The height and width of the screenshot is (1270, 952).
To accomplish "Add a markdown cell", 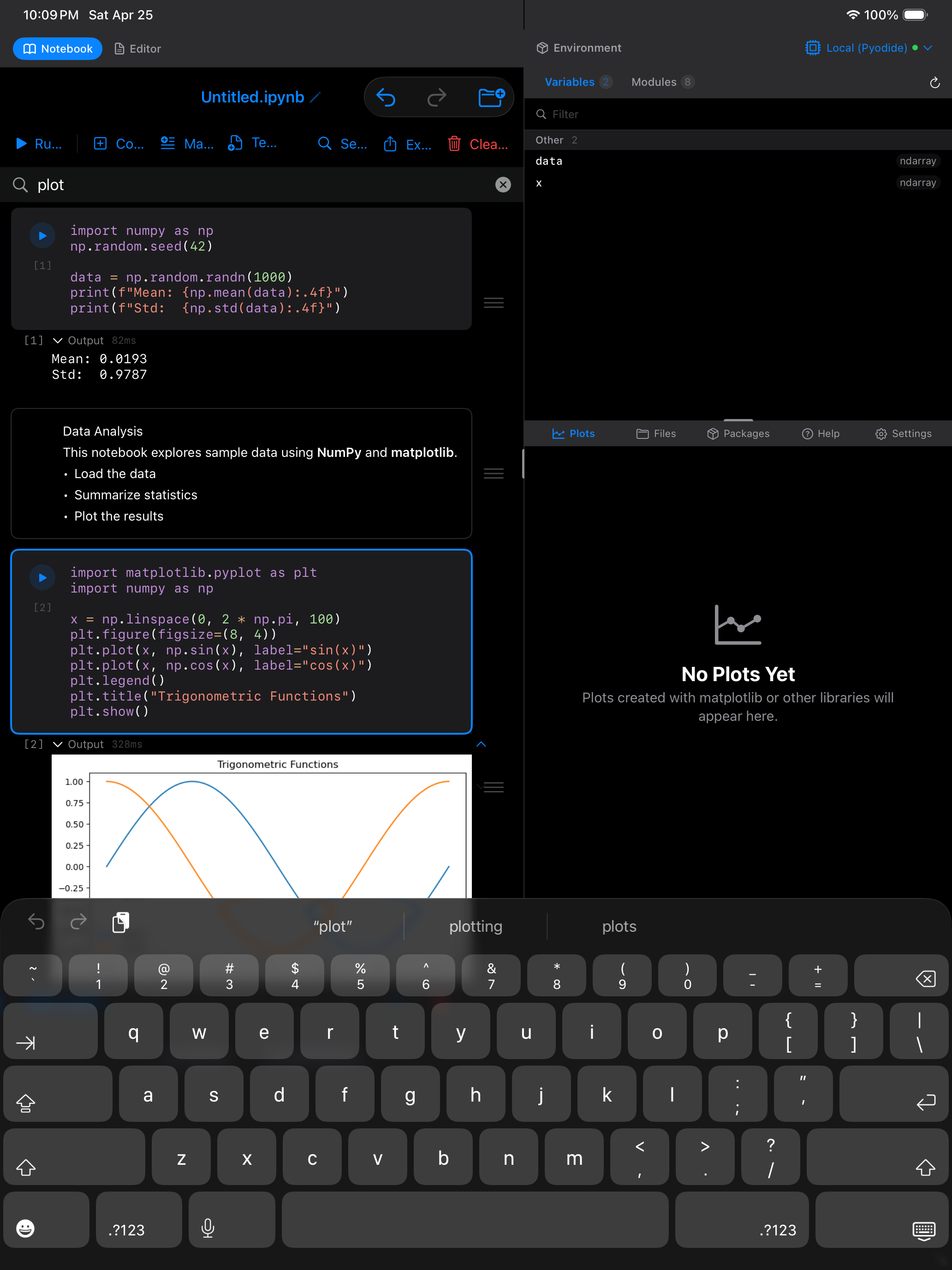I will click(187, 144).
